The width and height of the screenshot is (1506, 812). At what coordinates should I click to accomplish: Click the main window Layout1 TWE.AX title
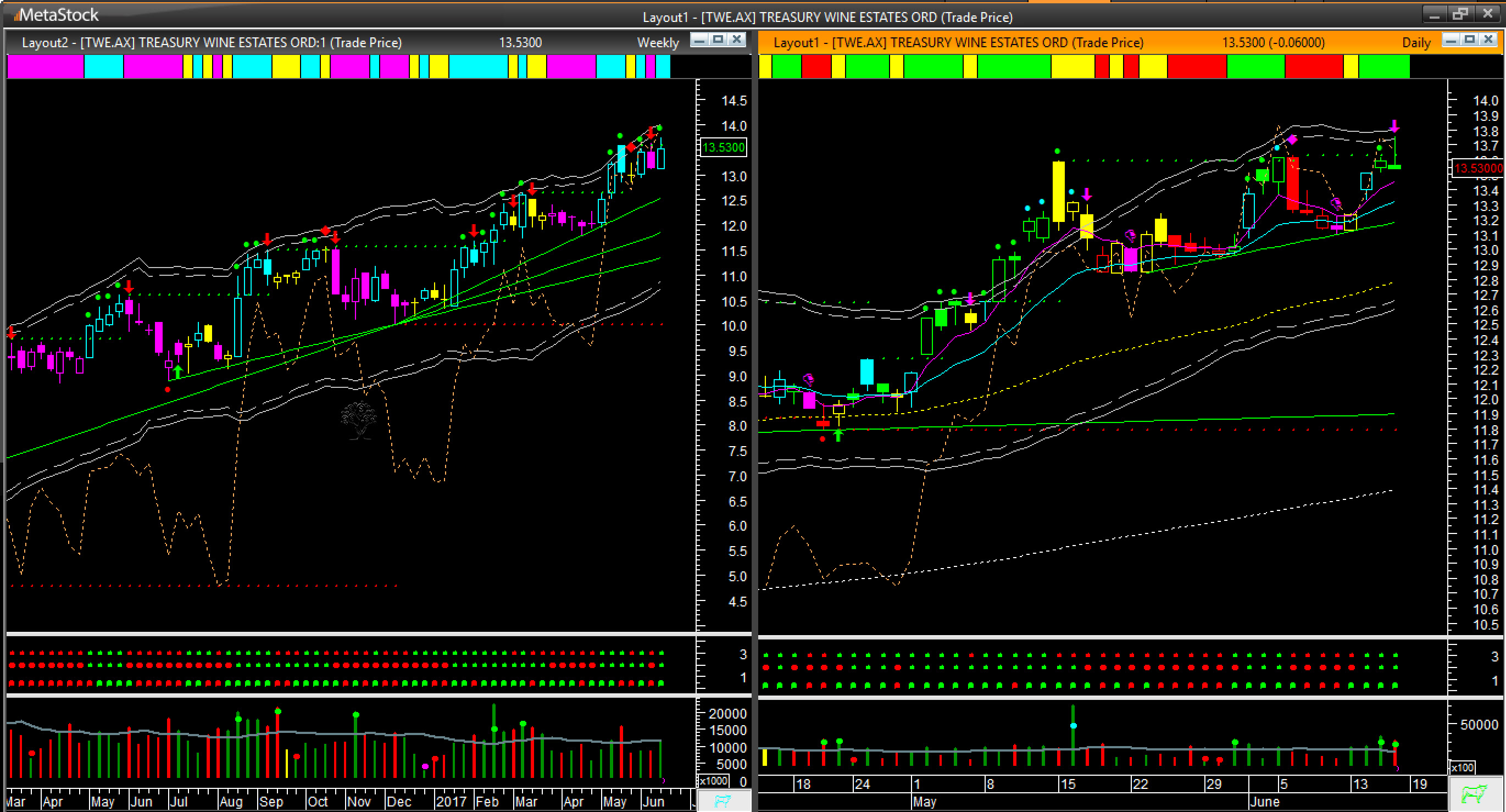point(827,17)
